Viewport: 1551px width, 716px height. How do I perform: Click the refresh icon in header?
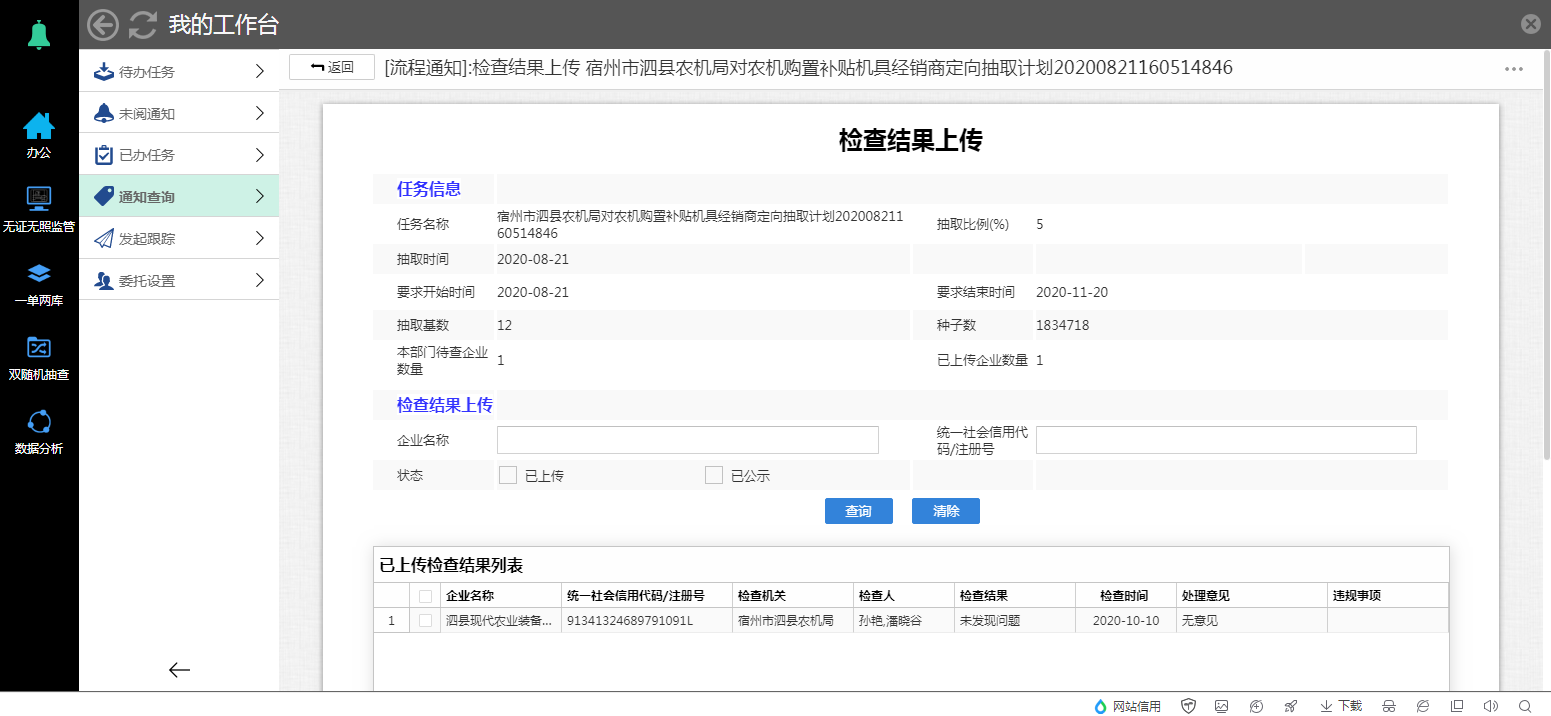point(143,25)
